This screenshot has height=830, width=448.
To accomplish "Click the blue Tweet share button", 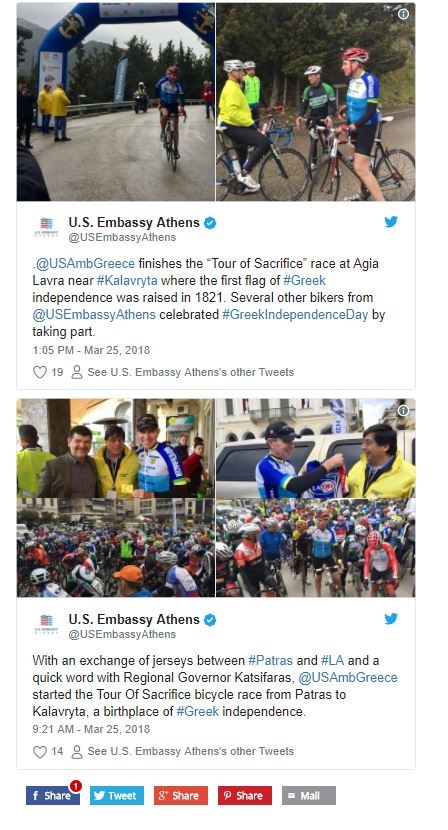I will [x=117, y=796].
